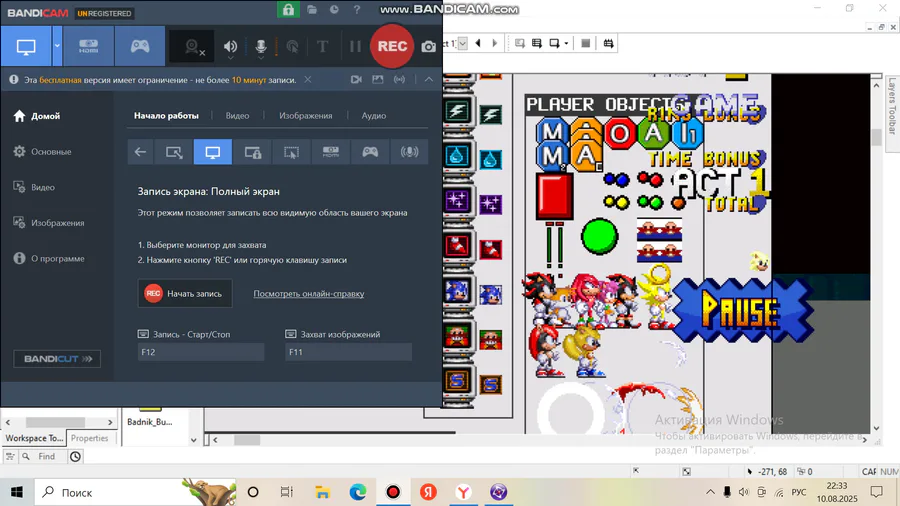Open the scheduled recording clock icon
The width and height of the screenshot is (900, 506).
coord(334,10)
